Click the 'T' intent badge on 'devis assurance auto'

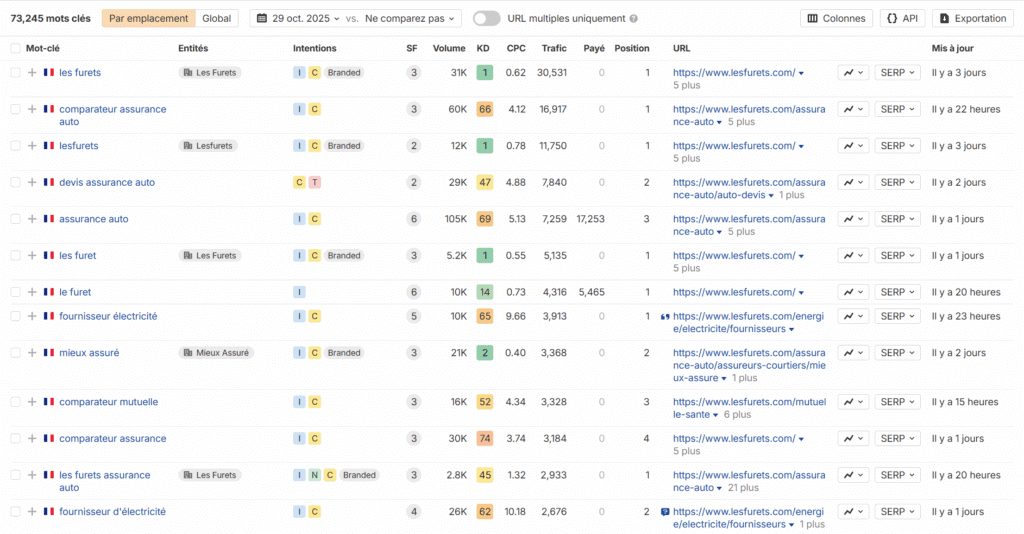(x=315, y=182)
